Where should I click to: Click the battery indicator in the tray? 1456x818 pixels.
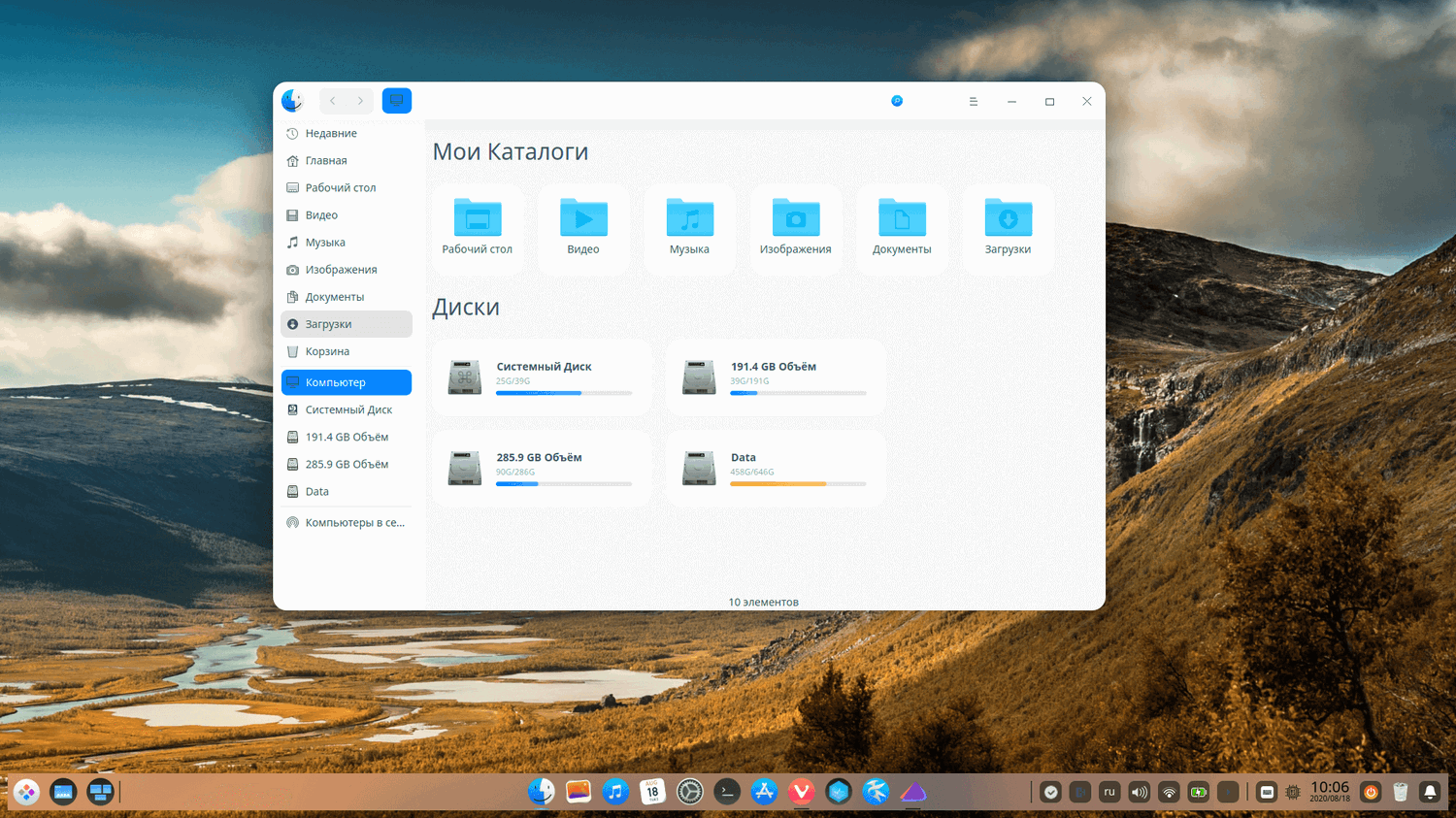pyautogui.click(x=1199, y=792)
